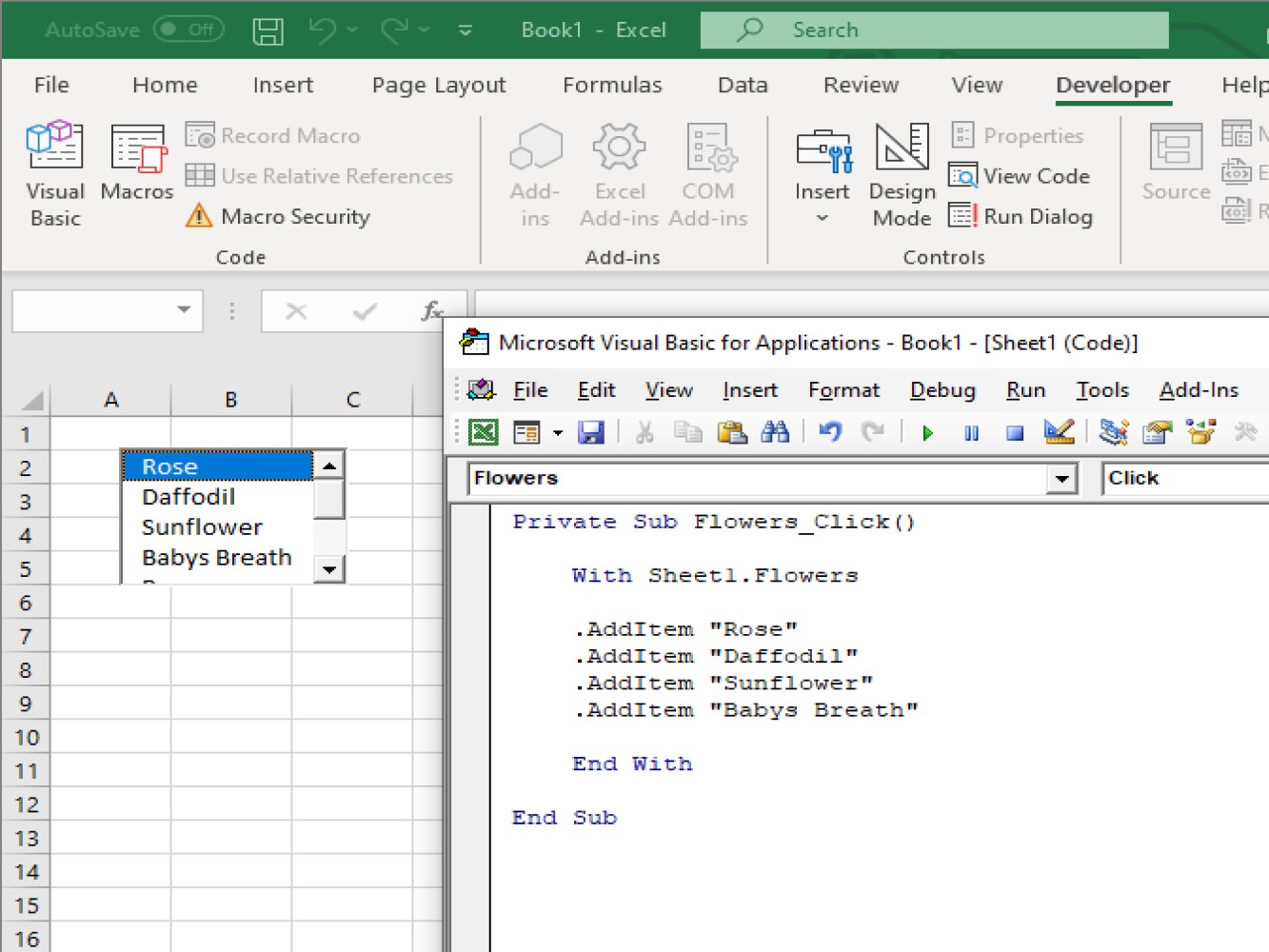Toggle Design Mode on the ribbon

902,175
